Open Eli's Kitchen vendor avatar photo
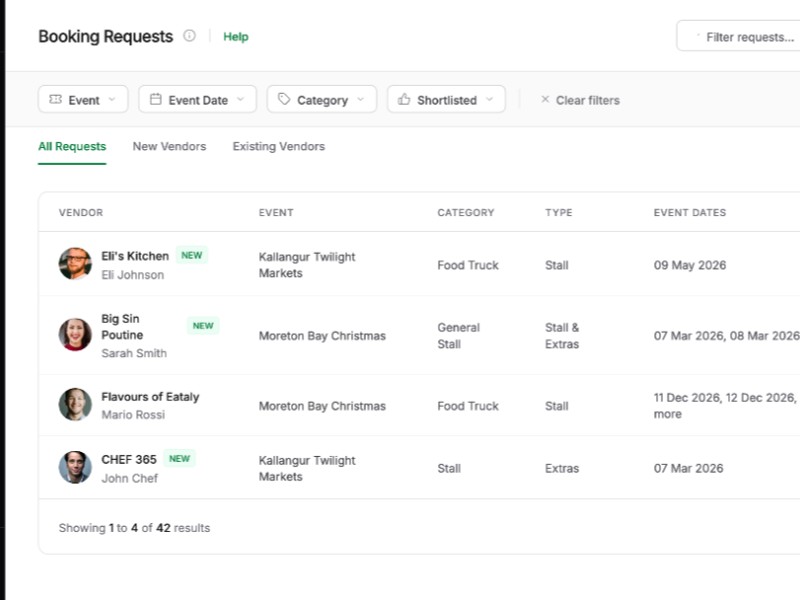Screen dimensions: 800x600 [x=74, y=265]
